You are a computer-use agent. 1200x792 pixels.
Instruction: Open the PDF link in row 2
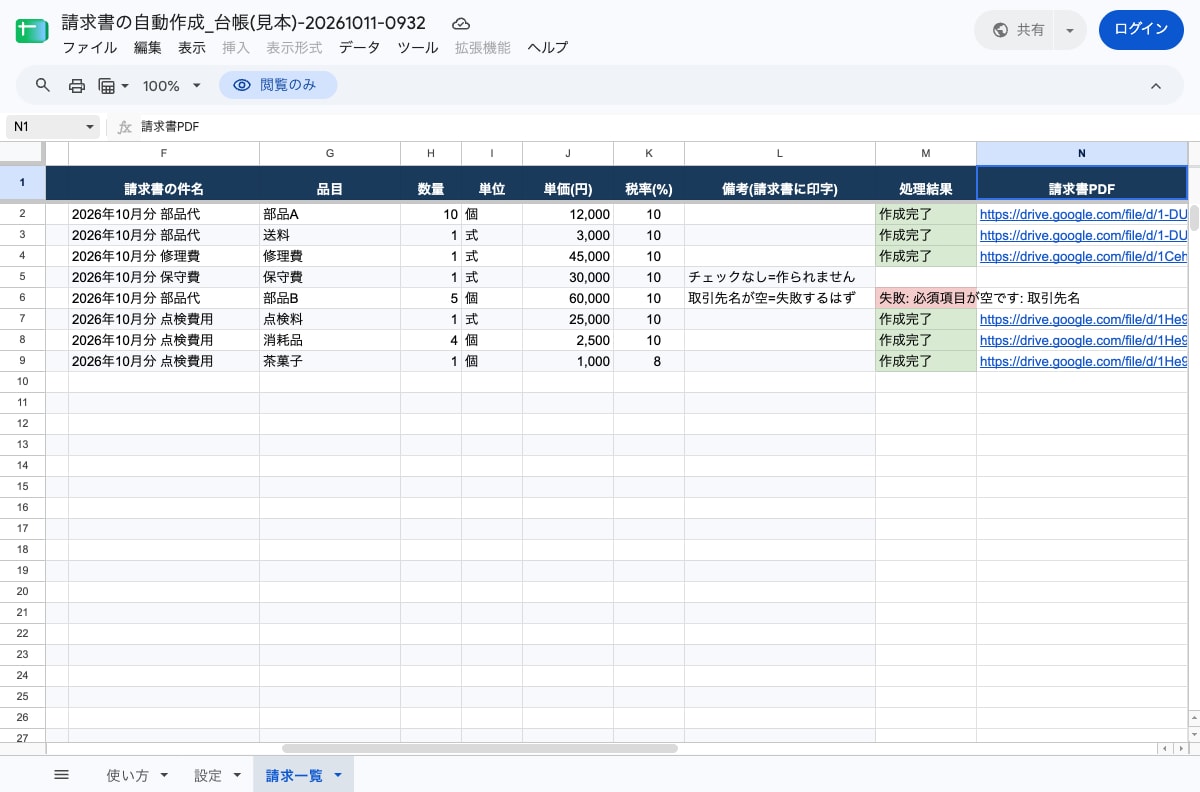(x=1083, y=214)
